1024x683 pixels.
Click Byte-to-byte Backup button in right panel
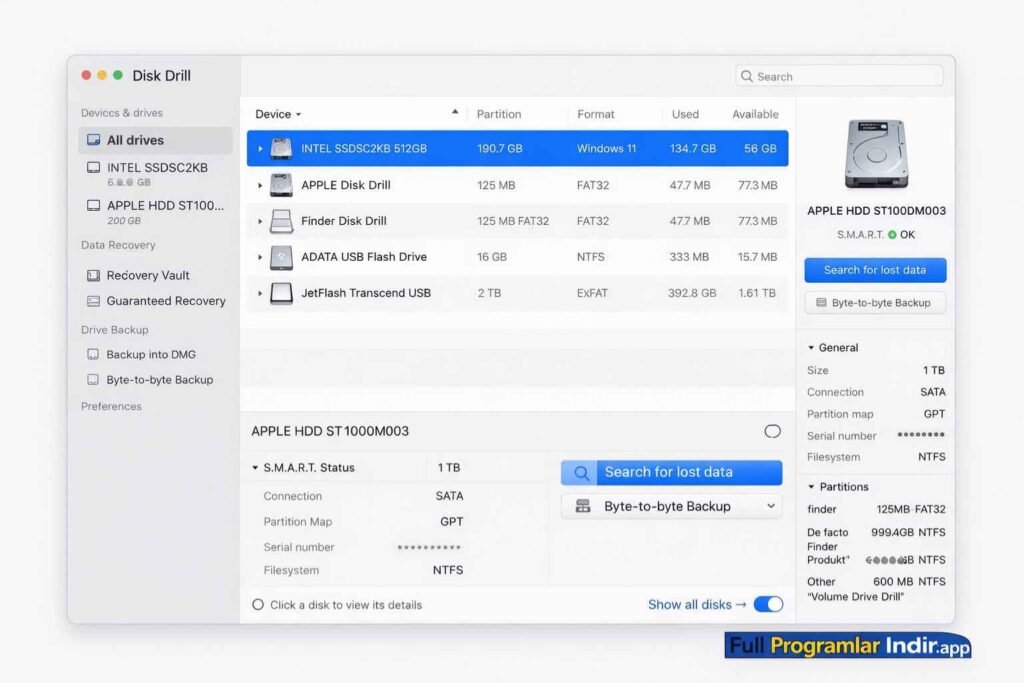coord(875,303)
